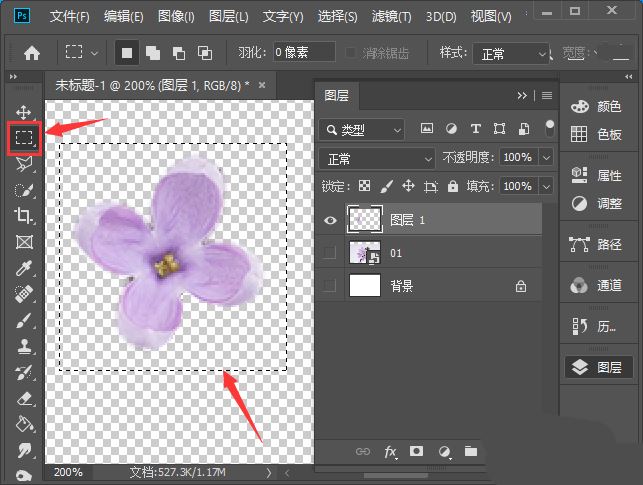Open the 图层(L) menu

pos(230,17)
